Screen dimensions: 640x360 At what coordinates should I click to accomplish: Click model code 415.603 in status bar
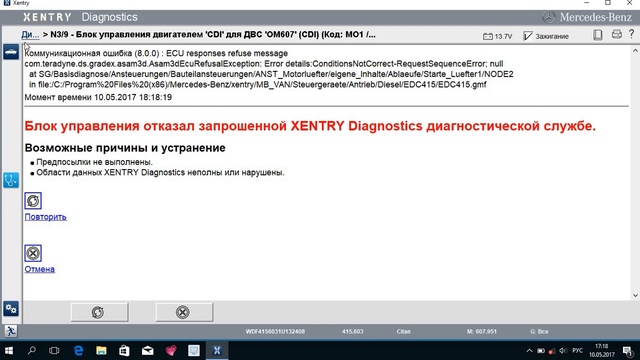(353, 331)
